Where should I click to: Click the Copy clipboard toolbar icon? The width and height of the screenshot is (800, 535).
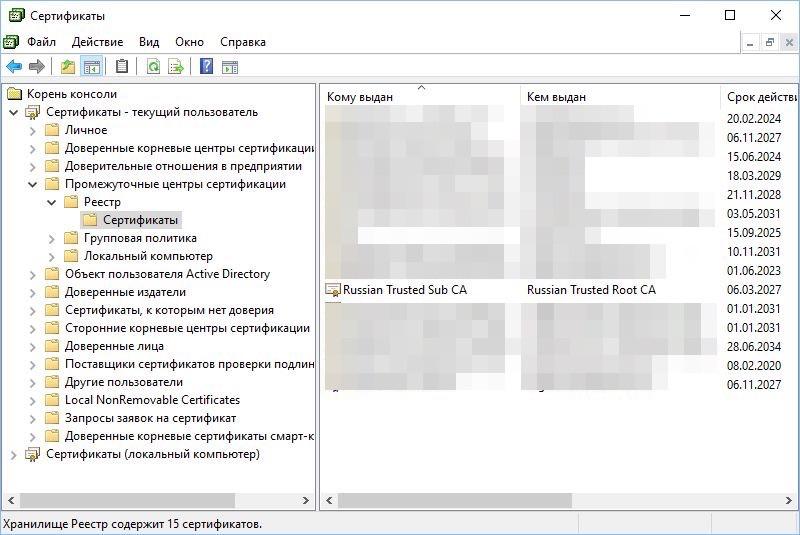click(x=122, y=66)
